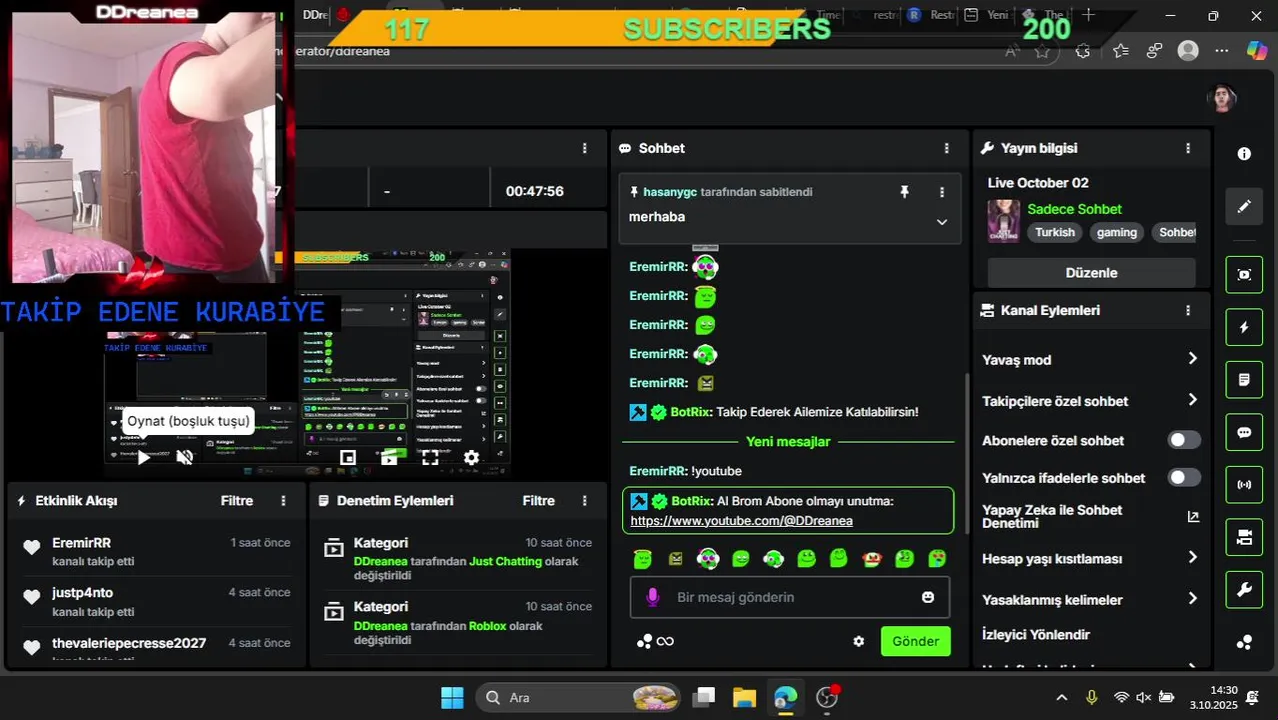Open Denetim Eylemleri three-dot menu
This screenshot has width=1278, height=720.
585,501
